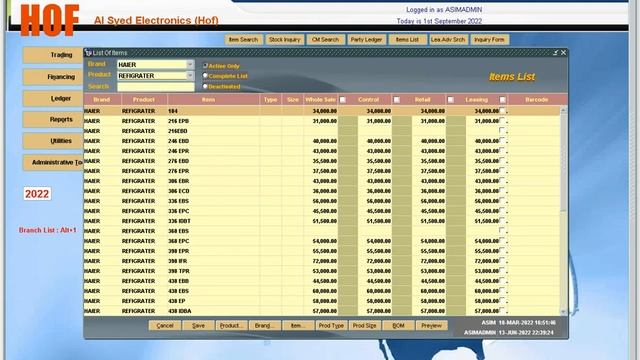Screen dimensions: 640x360
Task: Select the item cell 216EBD
Action: 213,131
